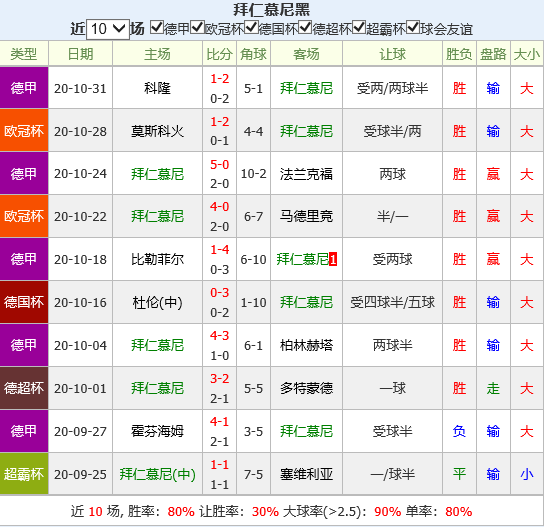
Task: Disable the 德超杯 filter checkbox
Action: [305, 27]
